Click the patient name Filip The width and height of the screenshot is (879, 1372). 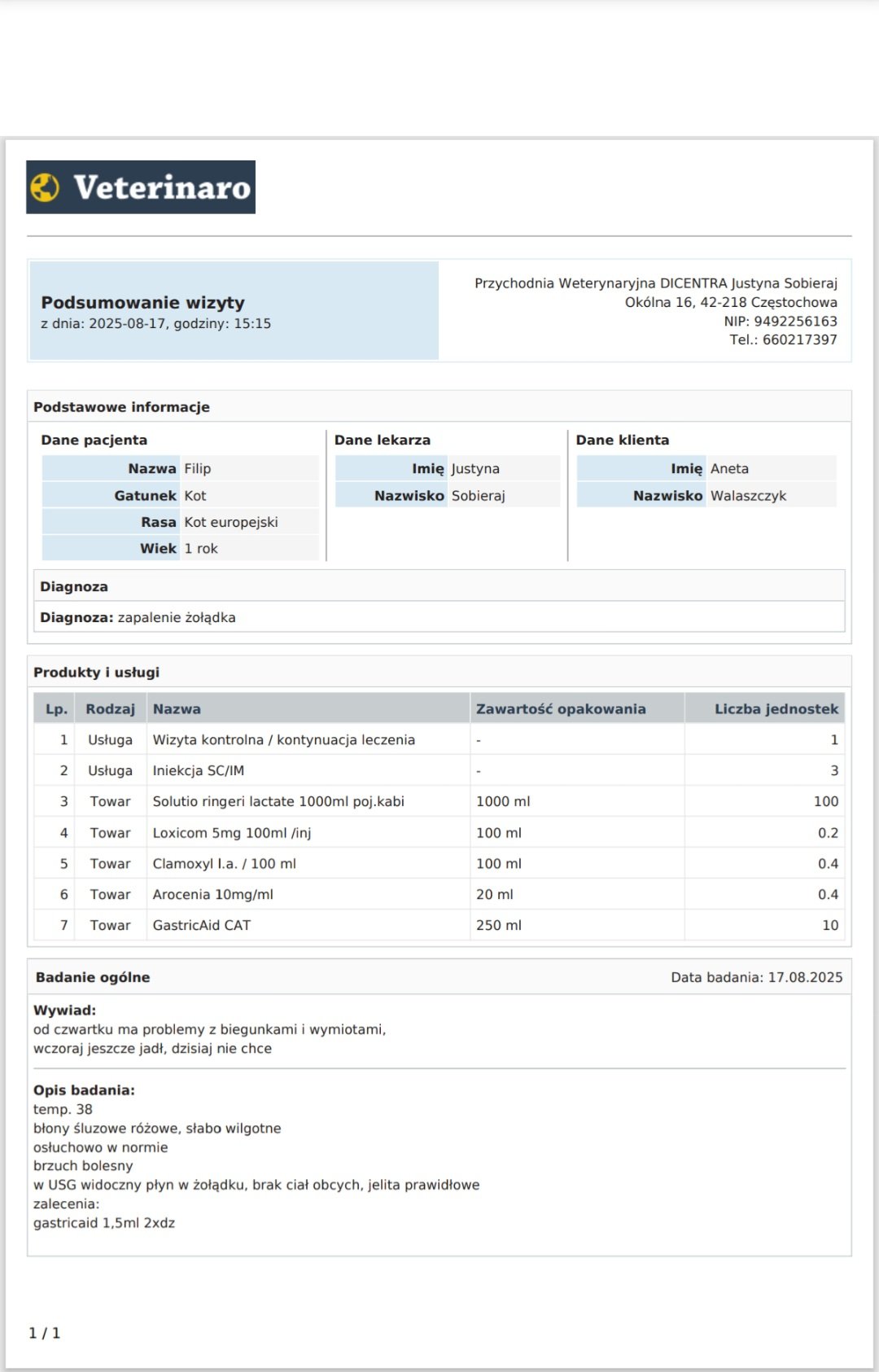tap(197, 468)
